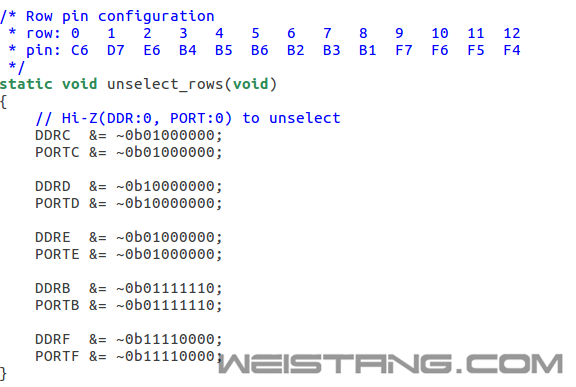
Task: Click the Hi-Z comment line
Action: pyautogui.click(x=188, y=118)
